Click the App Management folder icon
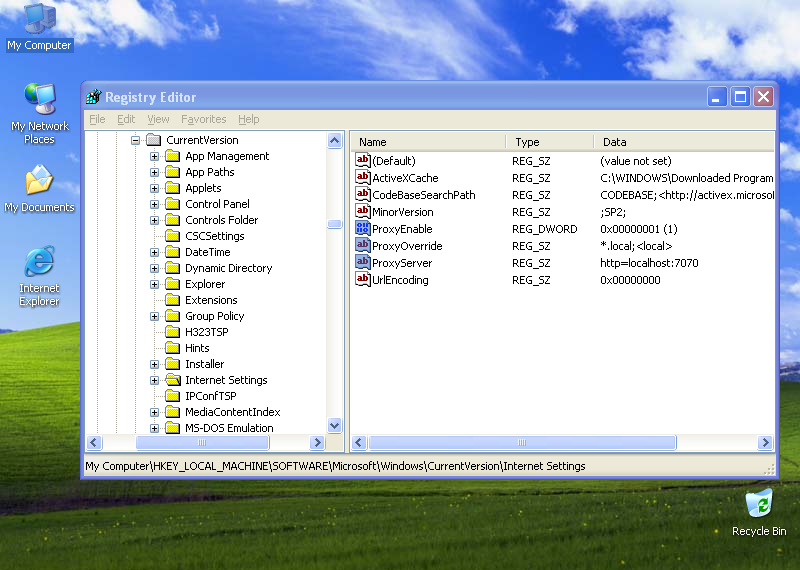800x570 pixels. (173, 156)
